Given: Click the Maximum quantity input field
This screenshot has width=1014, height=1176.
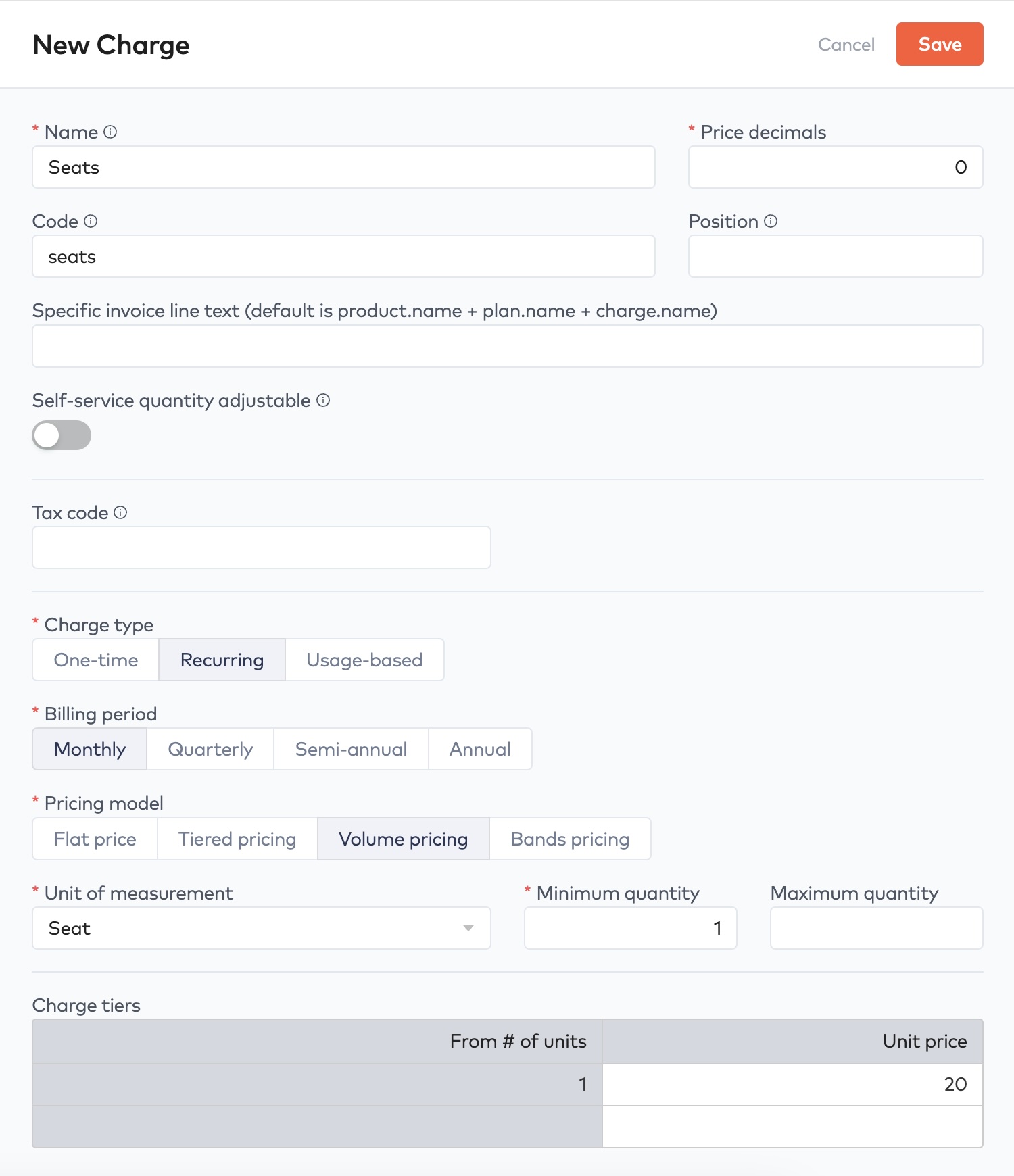Looking at the screenshot, I should [x=876, y=928].
